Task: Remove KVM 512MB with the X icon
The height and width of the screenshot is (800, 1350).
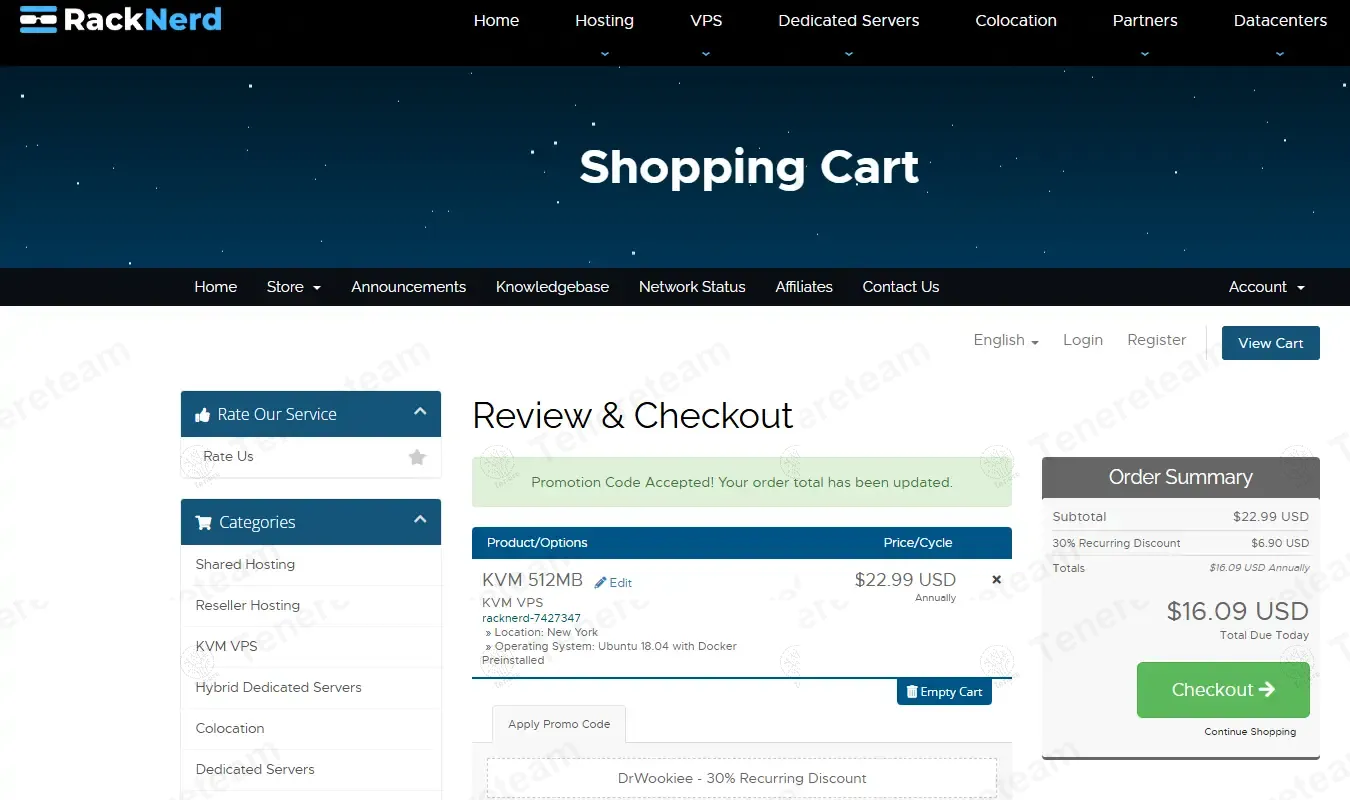Action: click(x=996, y=579)
